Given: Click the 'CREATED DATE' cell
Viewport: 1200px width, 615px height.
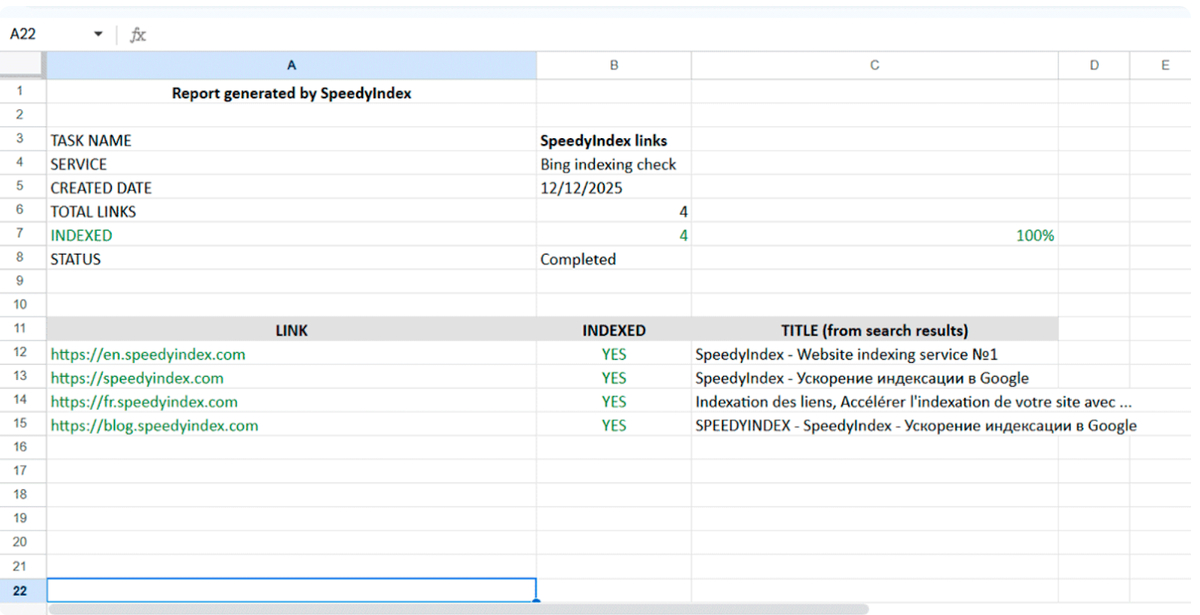Looking at the screenshot, I should (x=291, y=188).
